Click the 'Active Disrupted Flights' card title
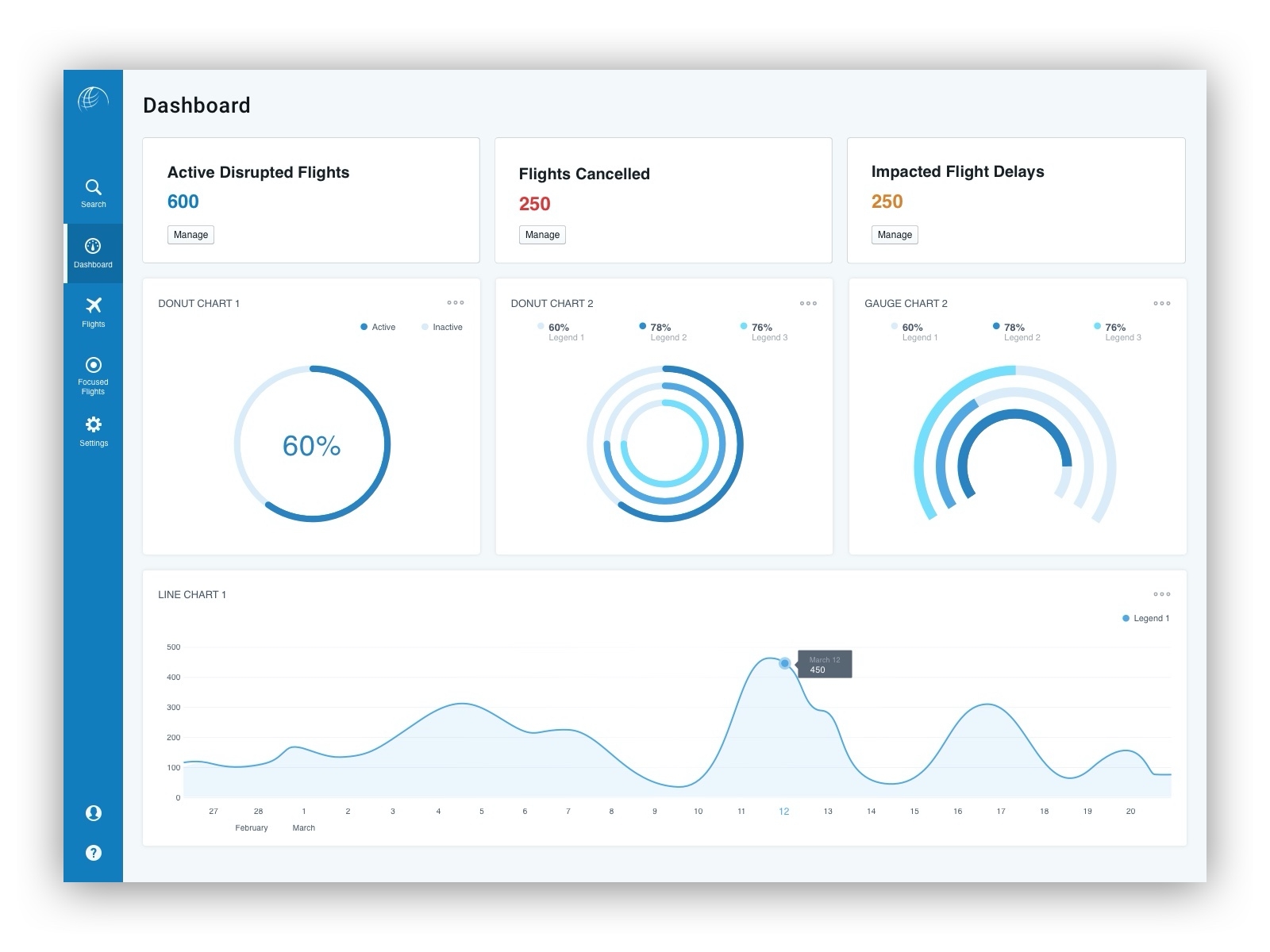1270x952 pixels. point(259,172)
